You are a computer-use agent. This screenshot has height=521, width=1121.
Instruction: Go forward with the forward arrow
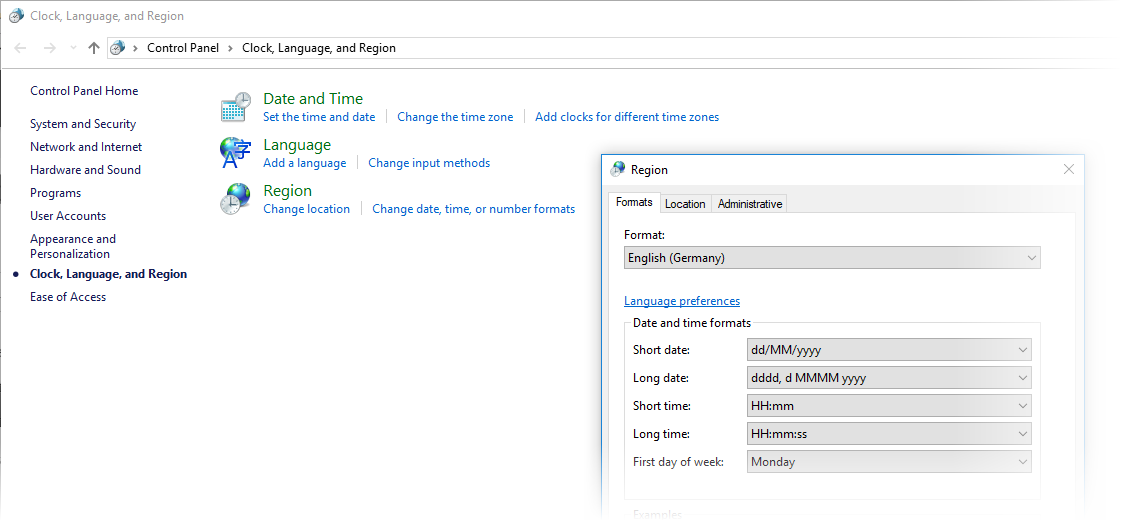pos(49,48)
